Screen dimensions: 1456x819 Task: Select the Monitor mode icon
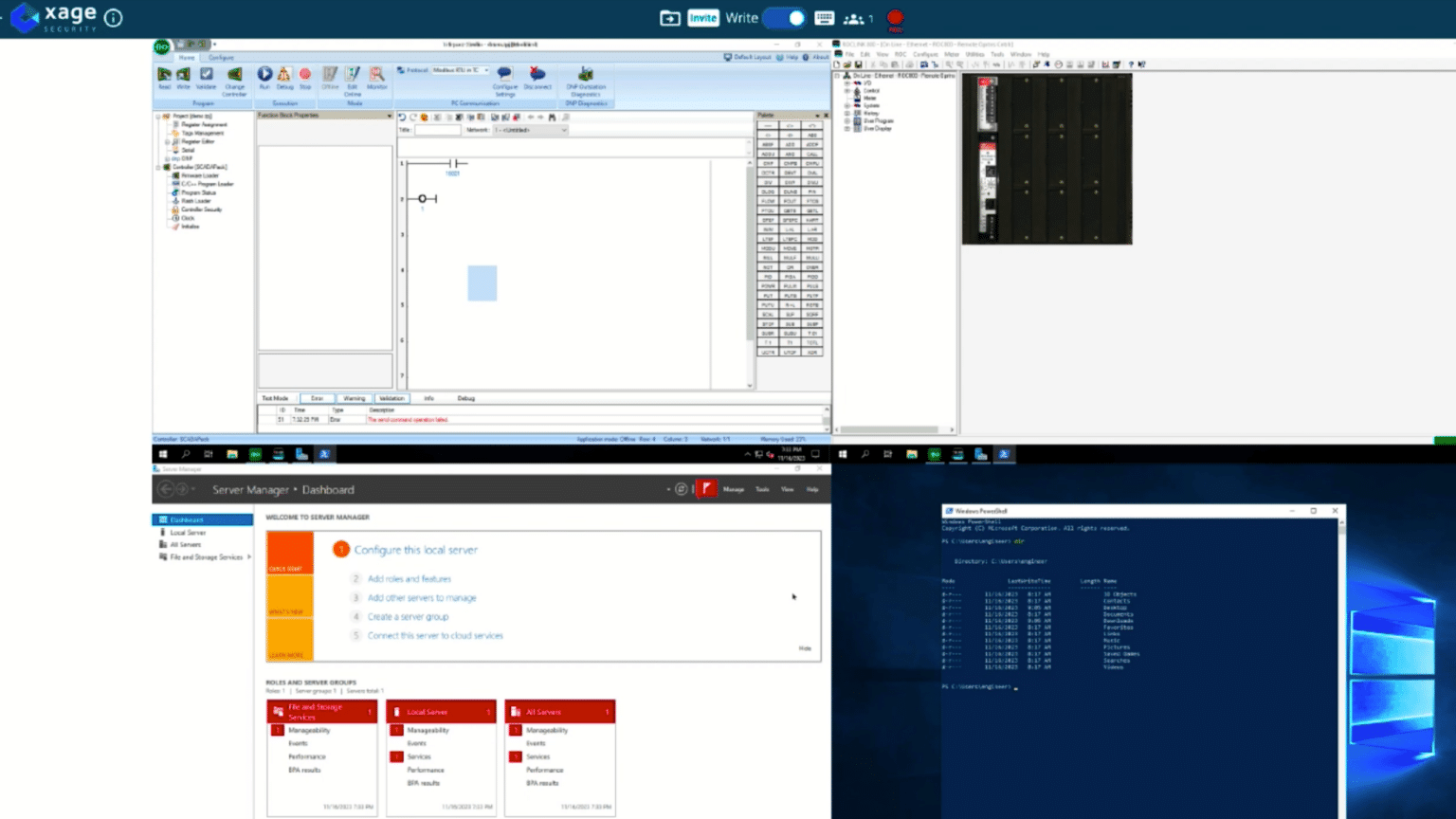[x=375, y=74]
